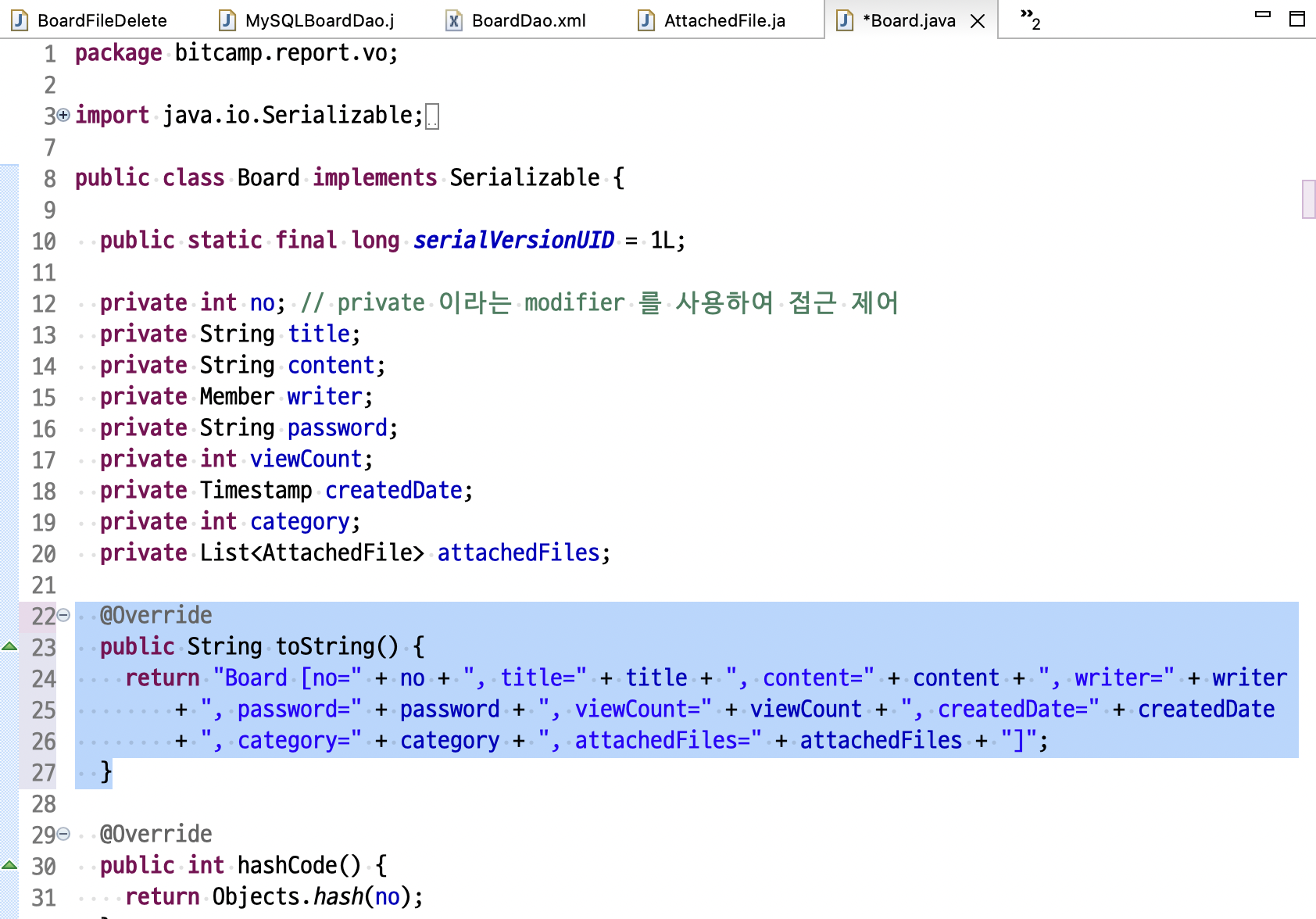Click the string "Board [no=" on line 24
The height and width of the screenshot is (919, 1316).
(x=287, y=678)
